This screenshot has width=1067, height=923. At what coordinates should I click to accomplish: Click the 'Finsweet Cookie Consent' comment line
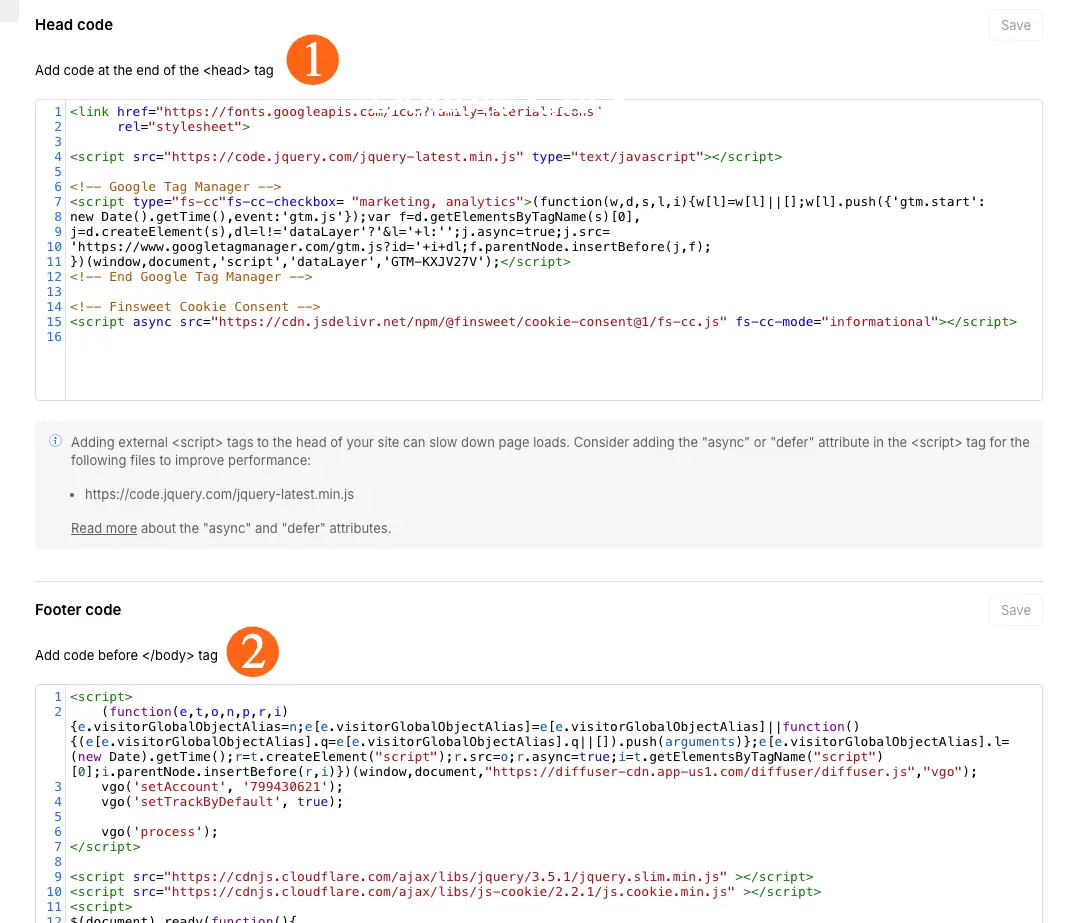pyautogui.click(x=195, y=306)
